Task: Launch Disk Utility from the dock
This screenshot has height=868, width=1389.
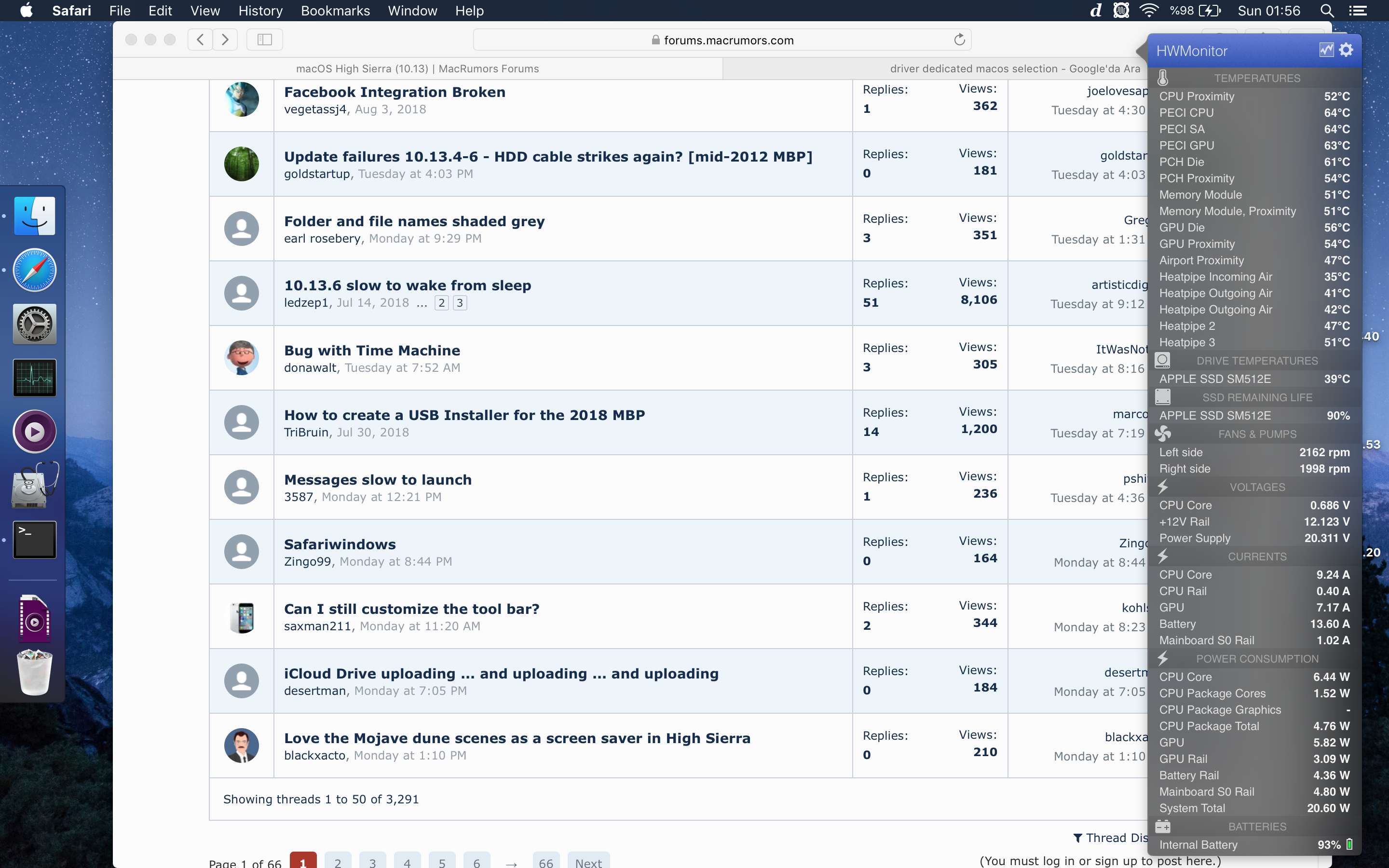Action: click(34, 485)
